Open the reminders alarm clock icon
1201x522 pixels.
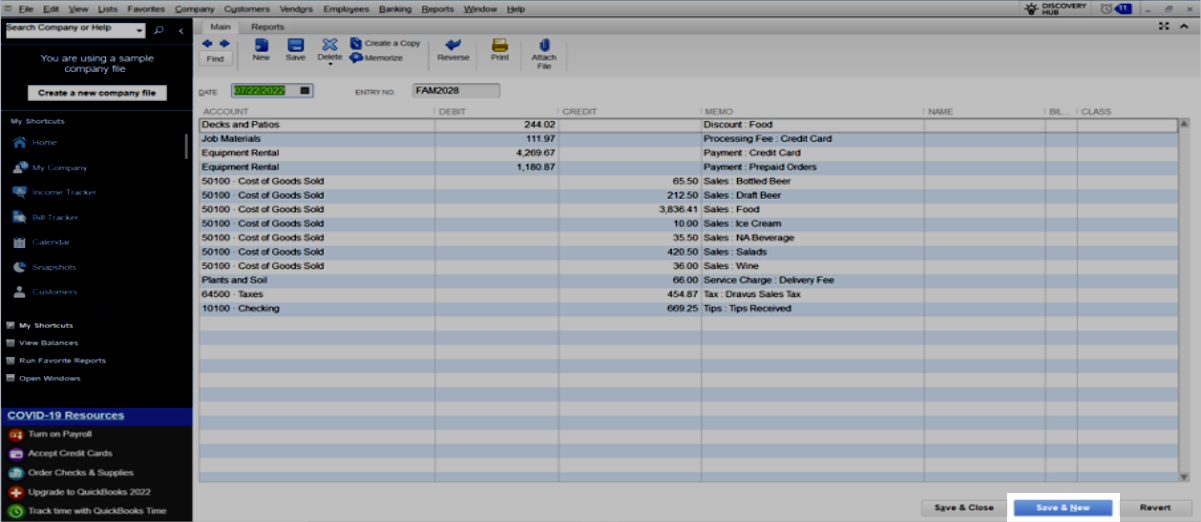coord(1106,9)
